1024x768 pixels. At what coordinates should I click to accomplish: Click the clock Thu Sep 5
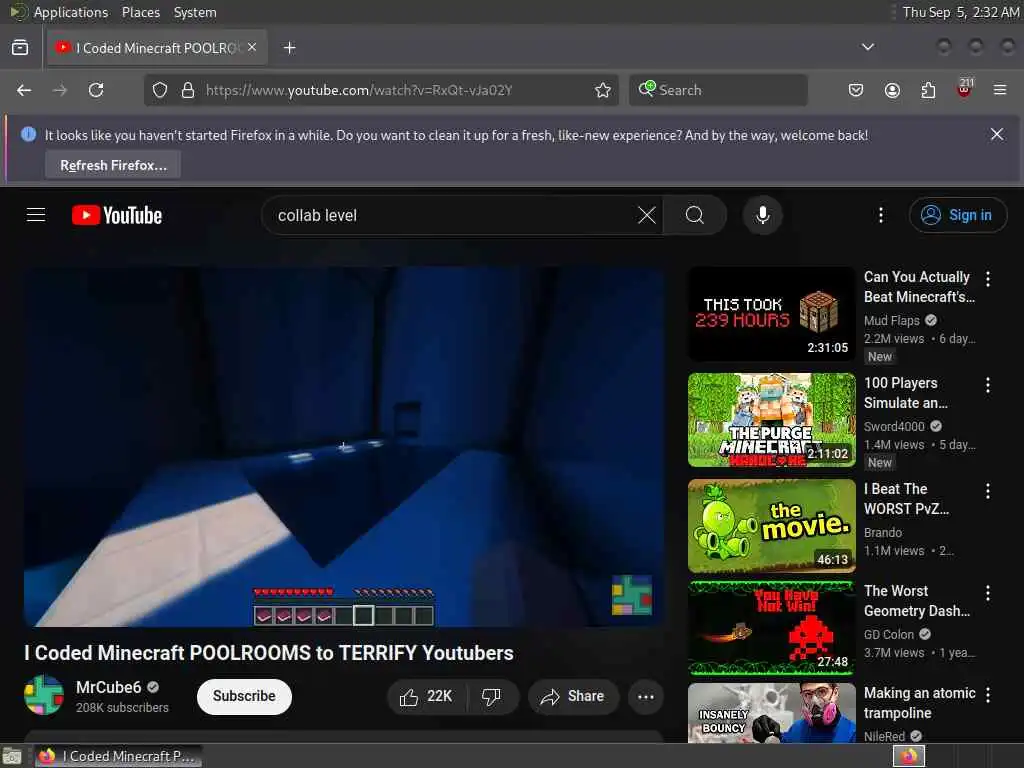click(x=960, y=12)
